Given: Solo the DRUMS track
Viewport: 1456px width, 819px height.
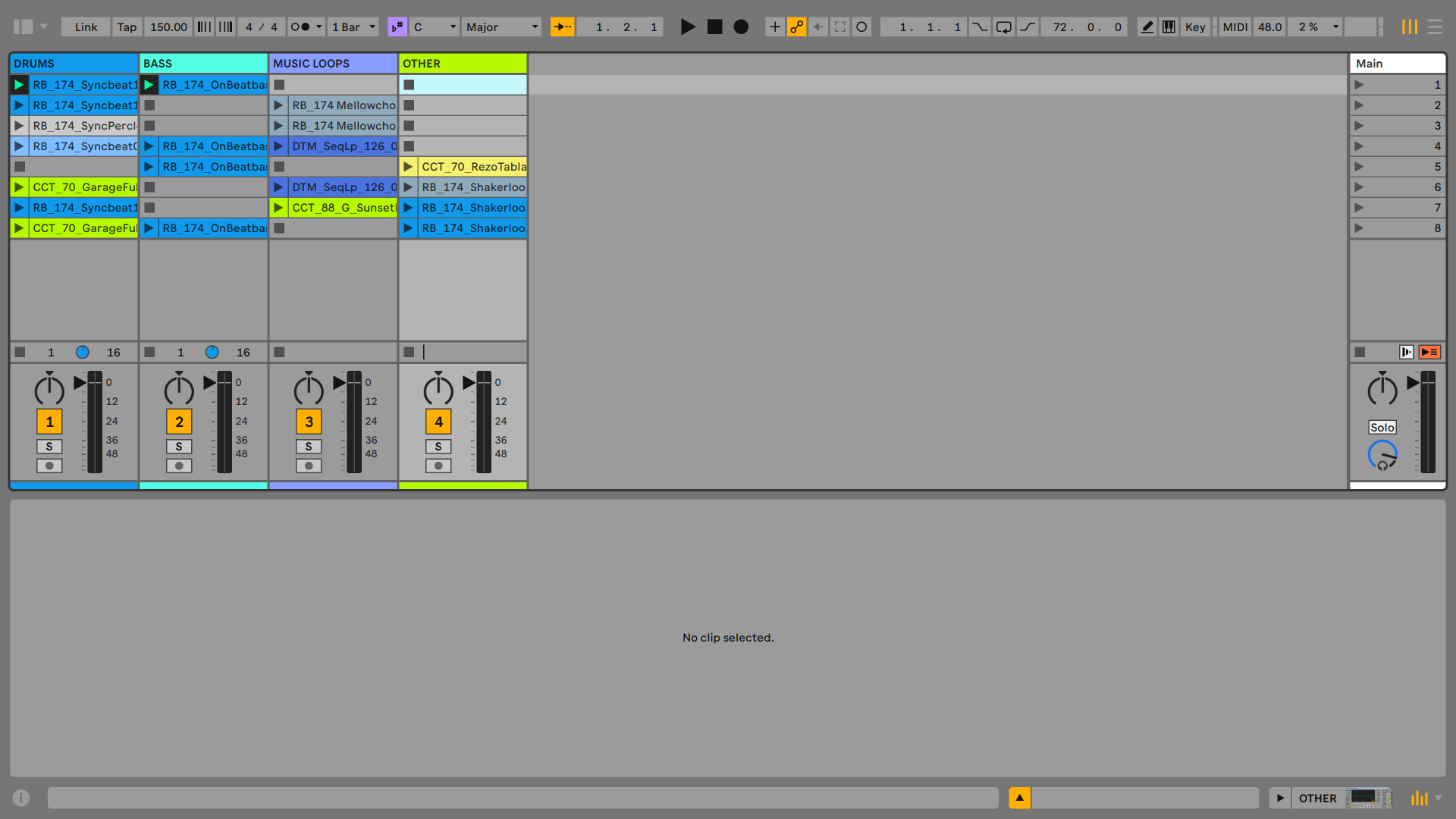Looking at the screenshot, I should [49, 447].
